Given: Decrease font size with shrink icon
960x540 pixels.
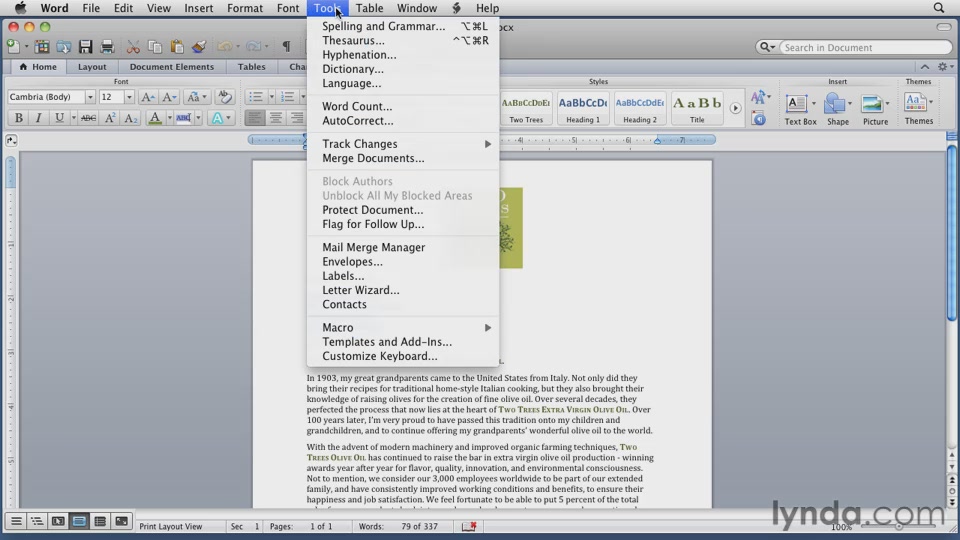Looking at the screenshot, I should click(x=169, y=97).
